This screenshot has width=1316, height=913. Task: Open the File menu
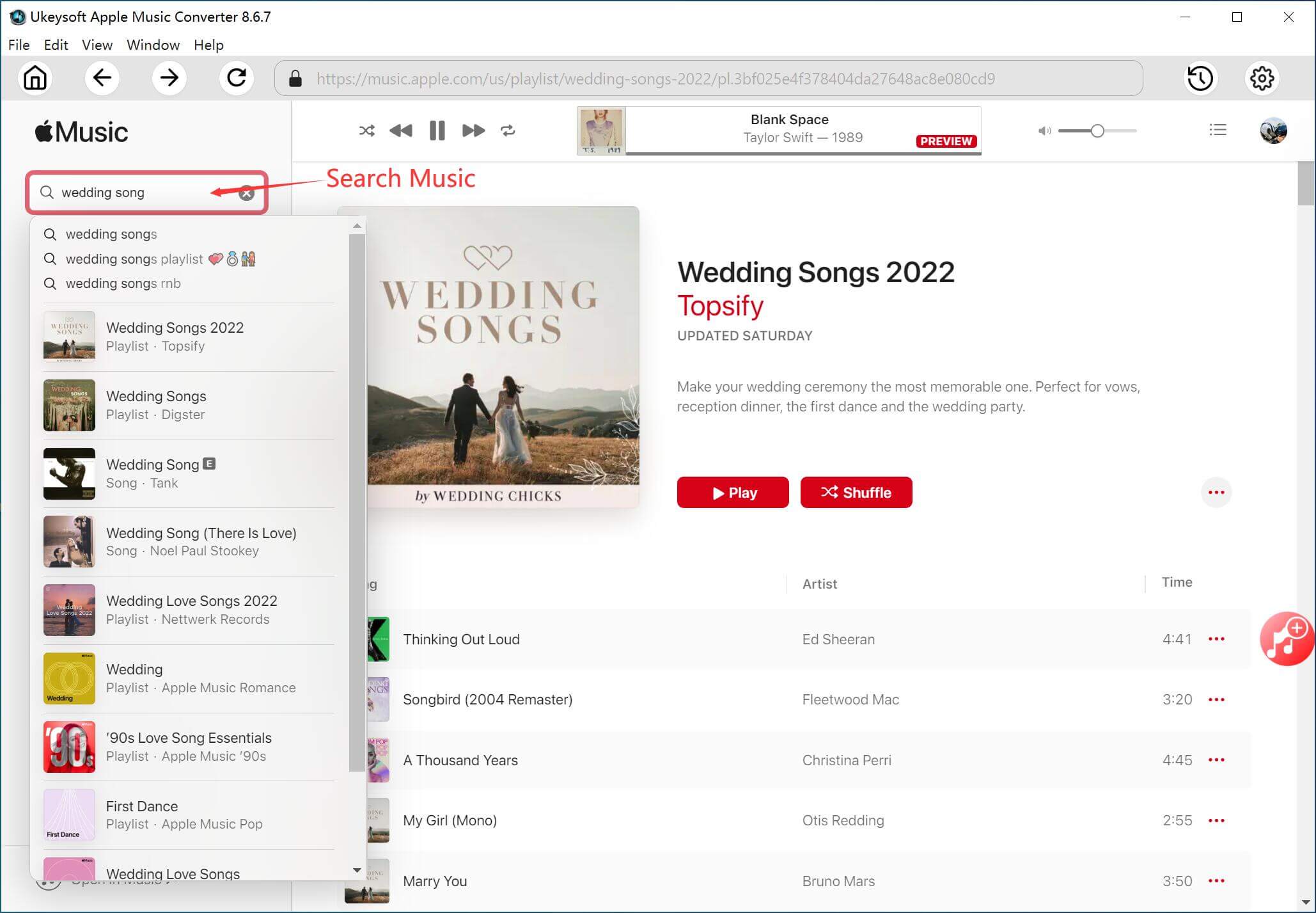(19, 45)
